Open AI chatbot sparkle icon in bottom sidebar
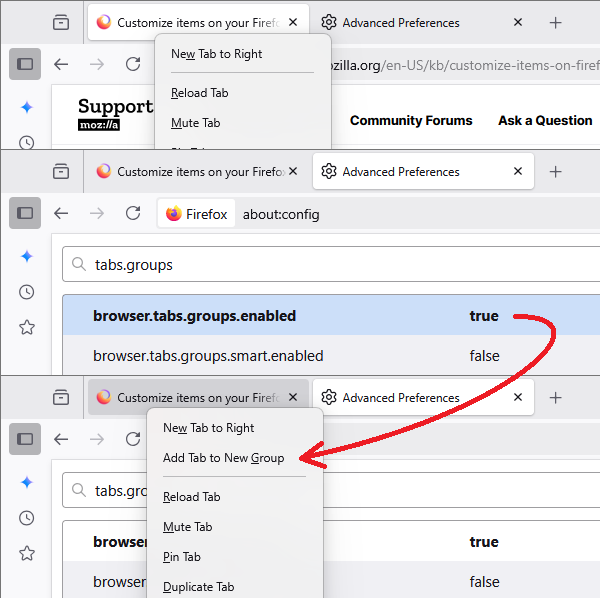600x598 pixels. point(27,482)
